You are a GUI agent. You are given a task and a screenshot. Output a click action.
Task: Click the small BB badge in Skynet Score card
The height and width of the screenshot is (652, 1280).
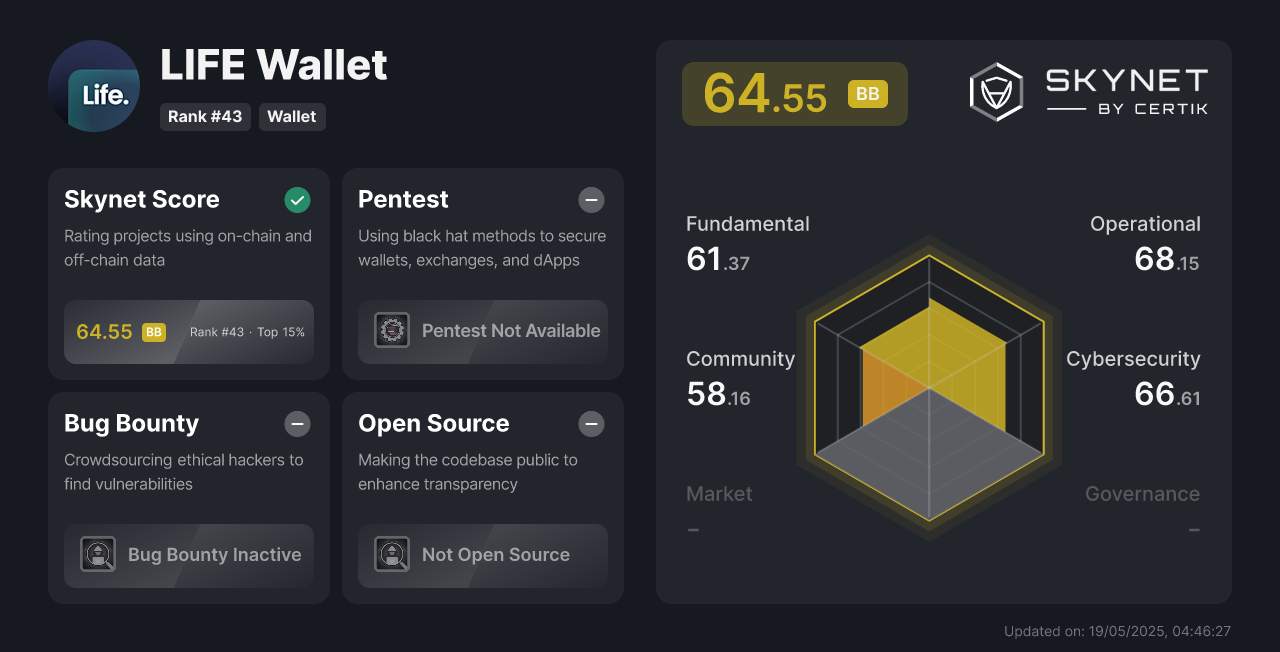(x=154, y=332)
